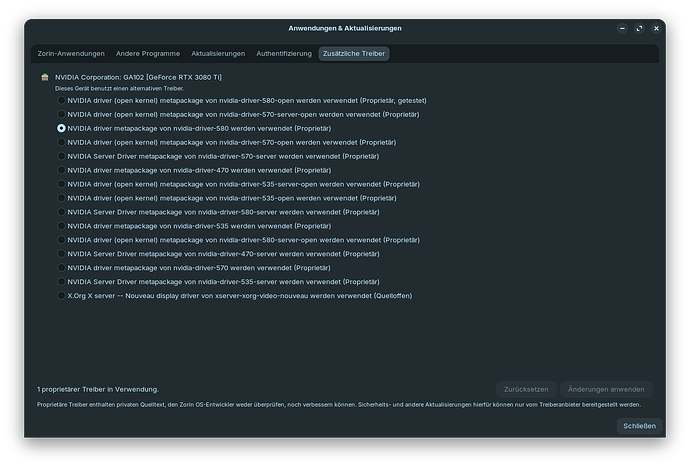Select the Nouveau open-source display driver
Image resolution: width=690 pixels, height=466 pixels.
62,296
